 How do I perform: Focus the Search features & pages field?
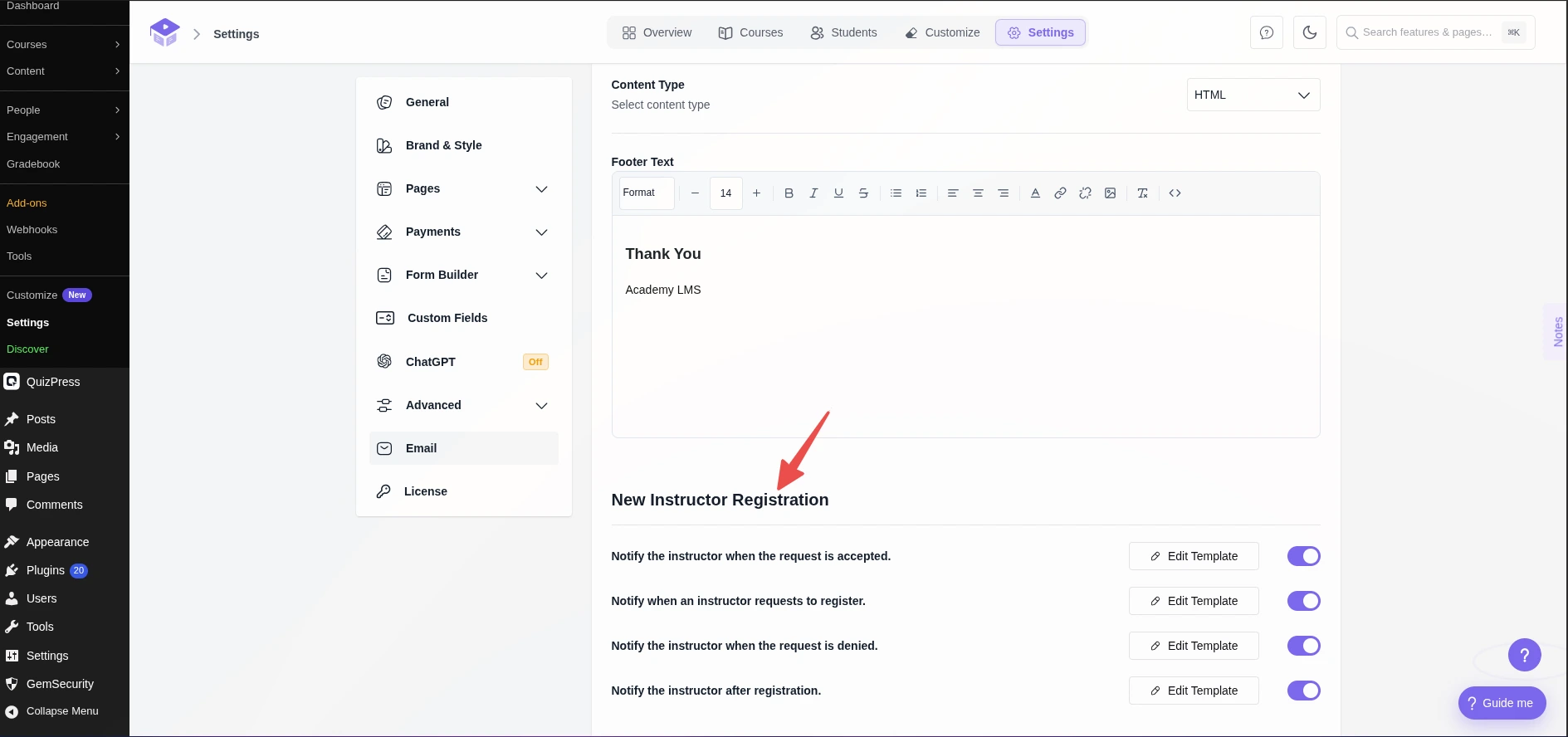1435,32
